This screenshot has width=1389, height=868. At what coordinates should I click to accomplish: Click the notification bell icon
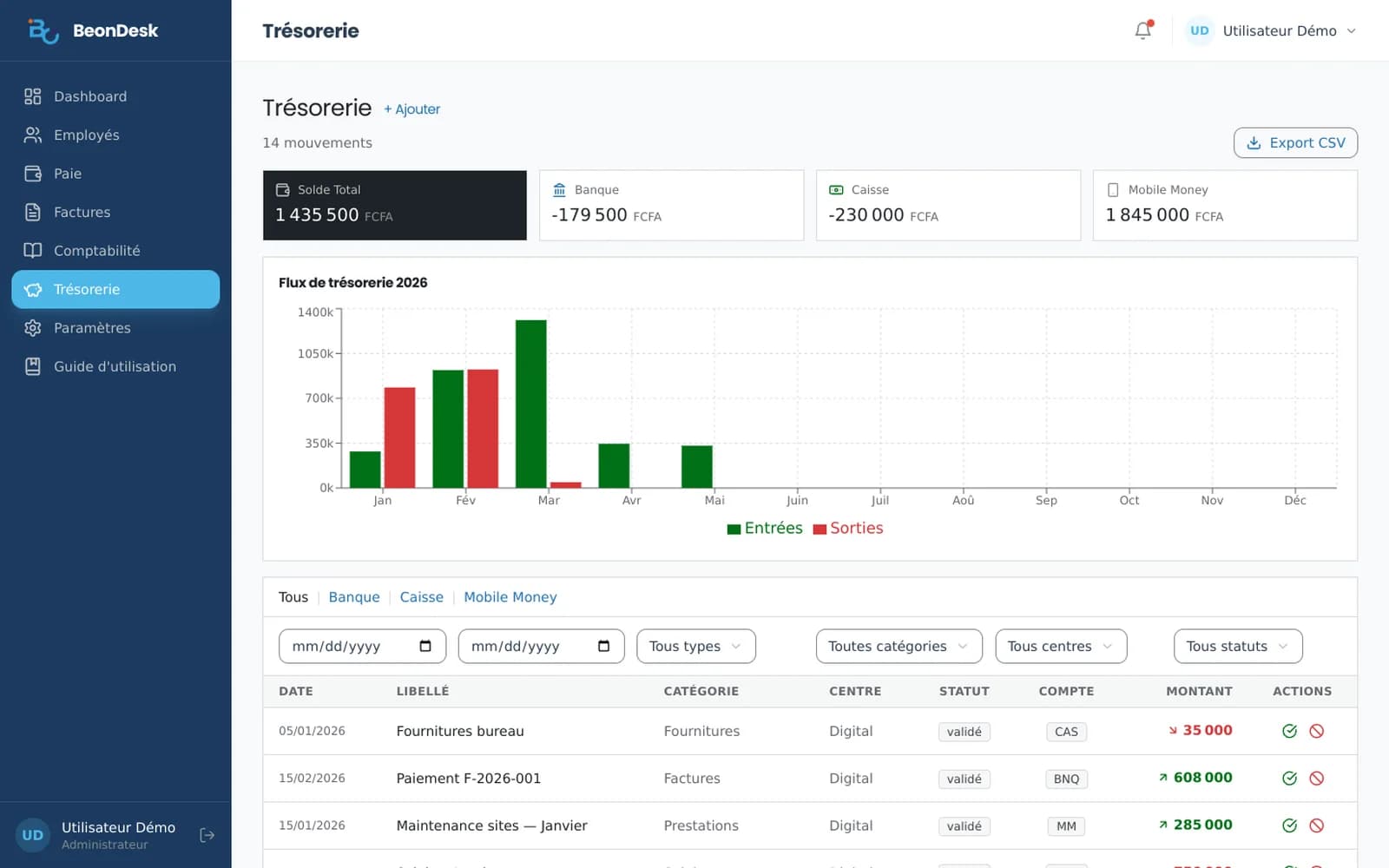(x=1143, y=30)
